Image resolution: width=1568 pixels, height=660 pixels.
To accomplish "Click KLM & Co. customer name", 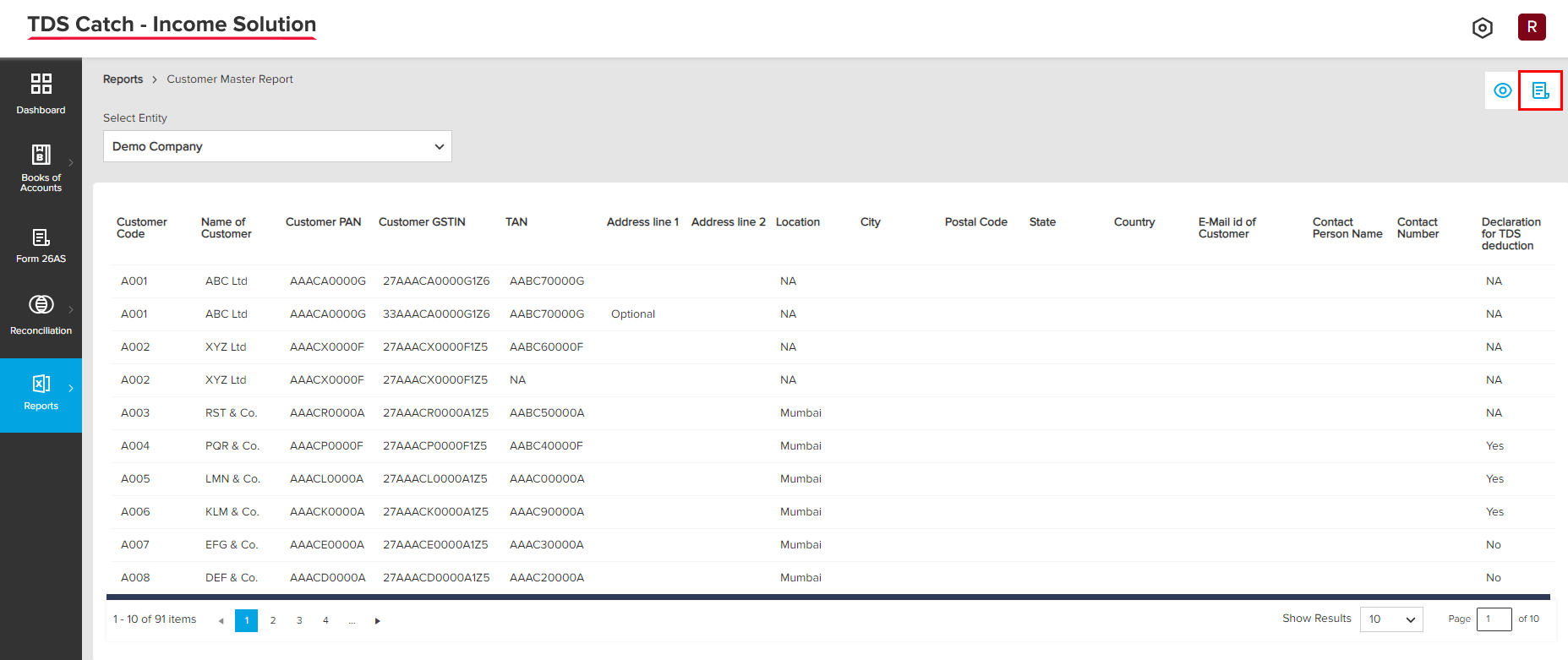I will pos(232,511).
